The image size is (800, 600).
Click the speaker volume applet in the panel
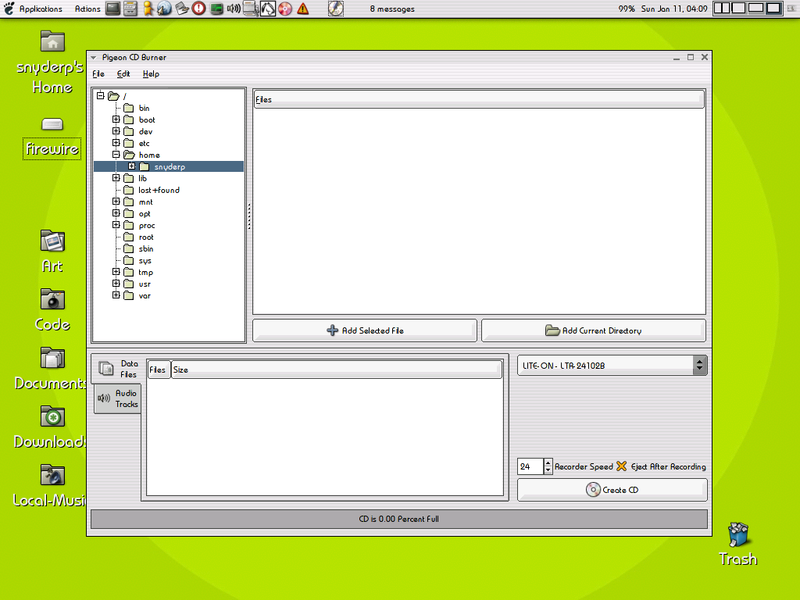pyautogui.click(x=234, y=9)
